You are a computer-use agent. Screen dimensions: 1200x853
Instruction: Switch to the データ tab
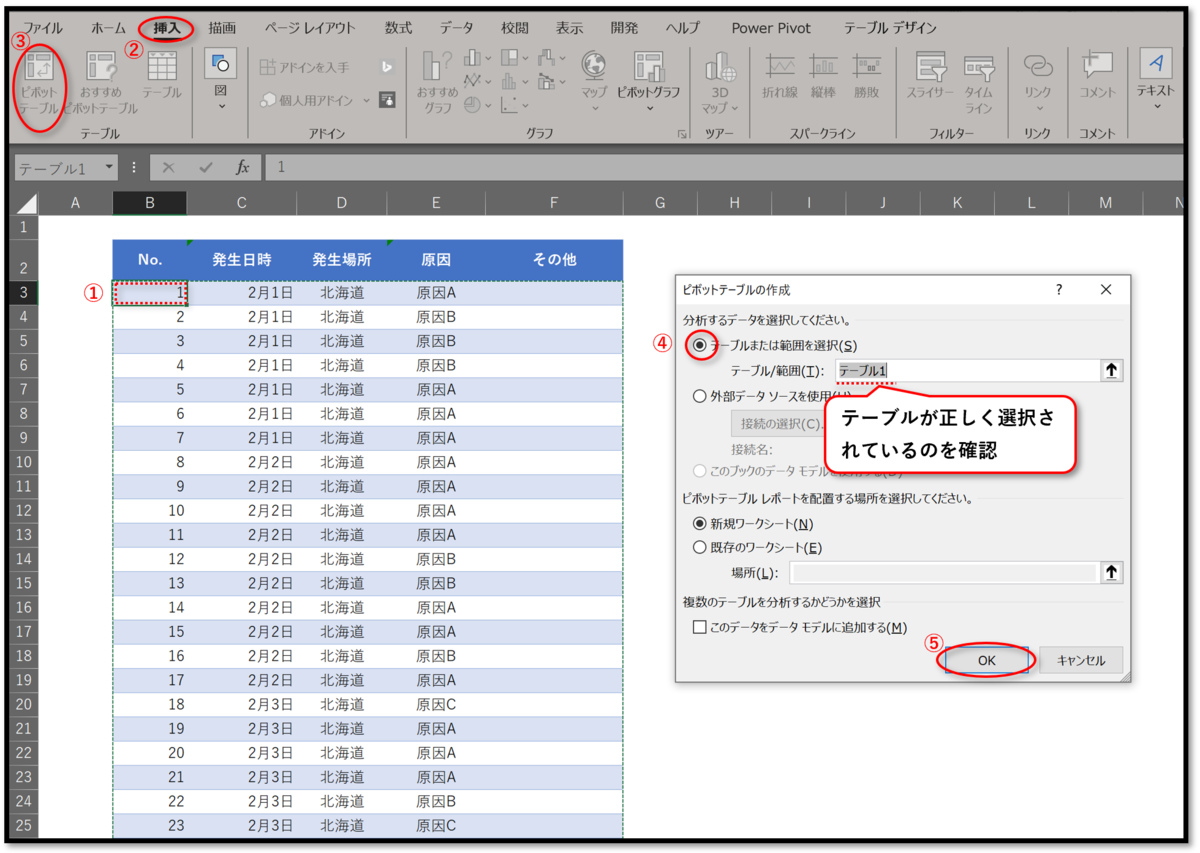pos(457,28)
